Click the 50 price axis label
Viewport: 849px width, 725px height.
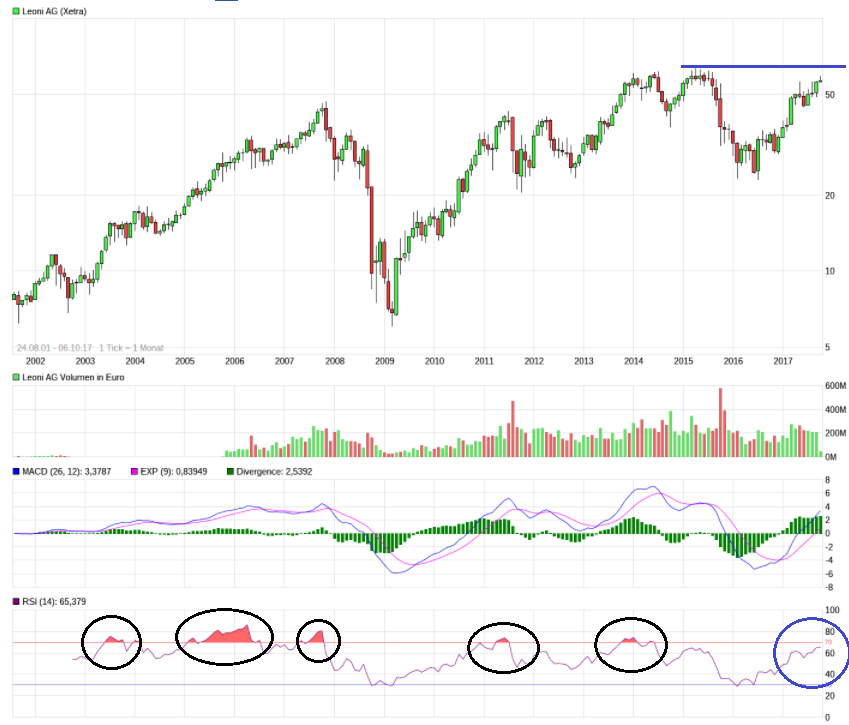click(830, 95)
